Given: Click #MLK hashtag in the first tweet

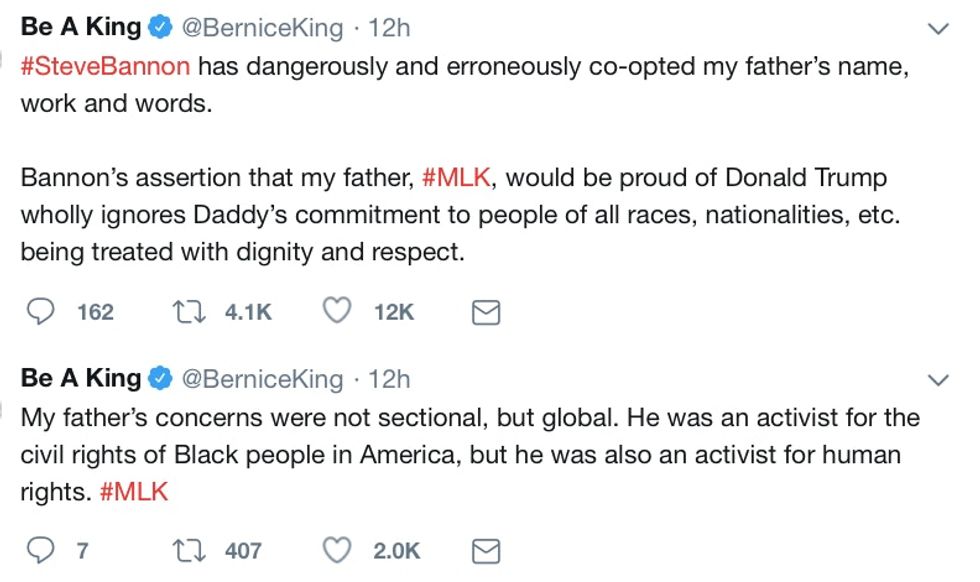Looking at the screenshot, I should point(458,179).
